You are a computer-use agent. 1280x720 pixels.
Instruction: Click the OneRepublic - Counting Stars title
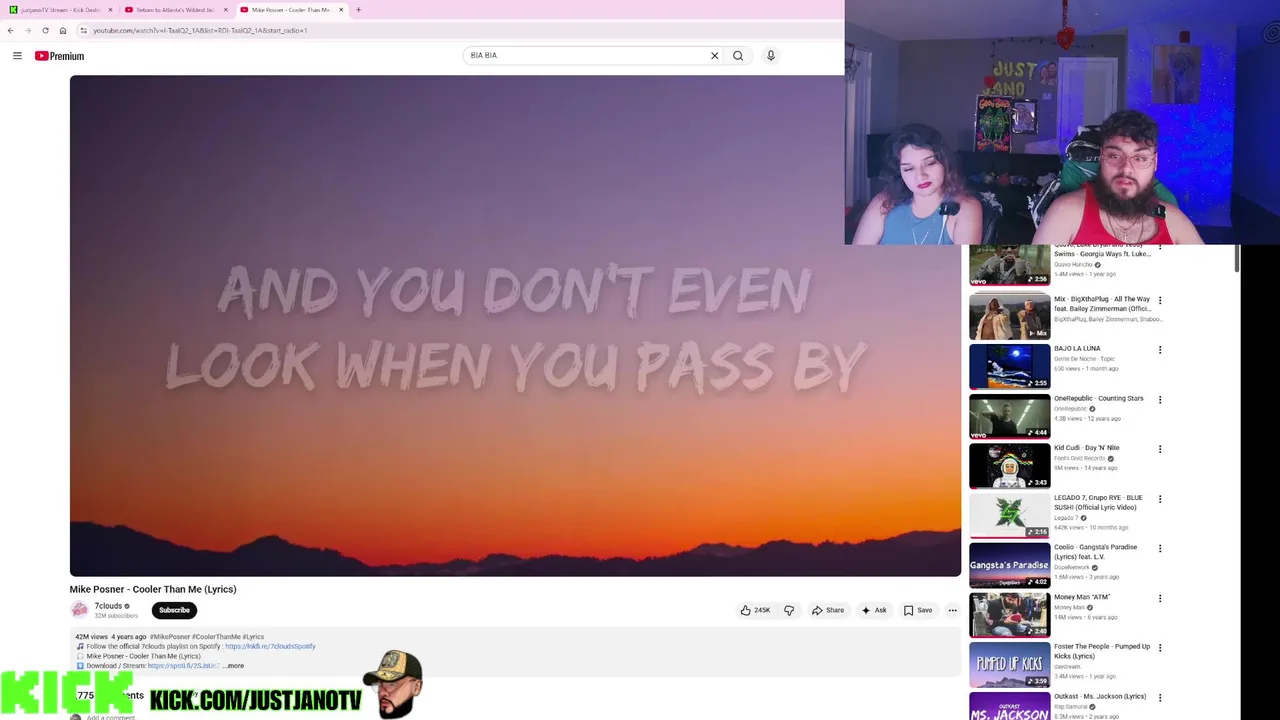tap(1099, 399)
